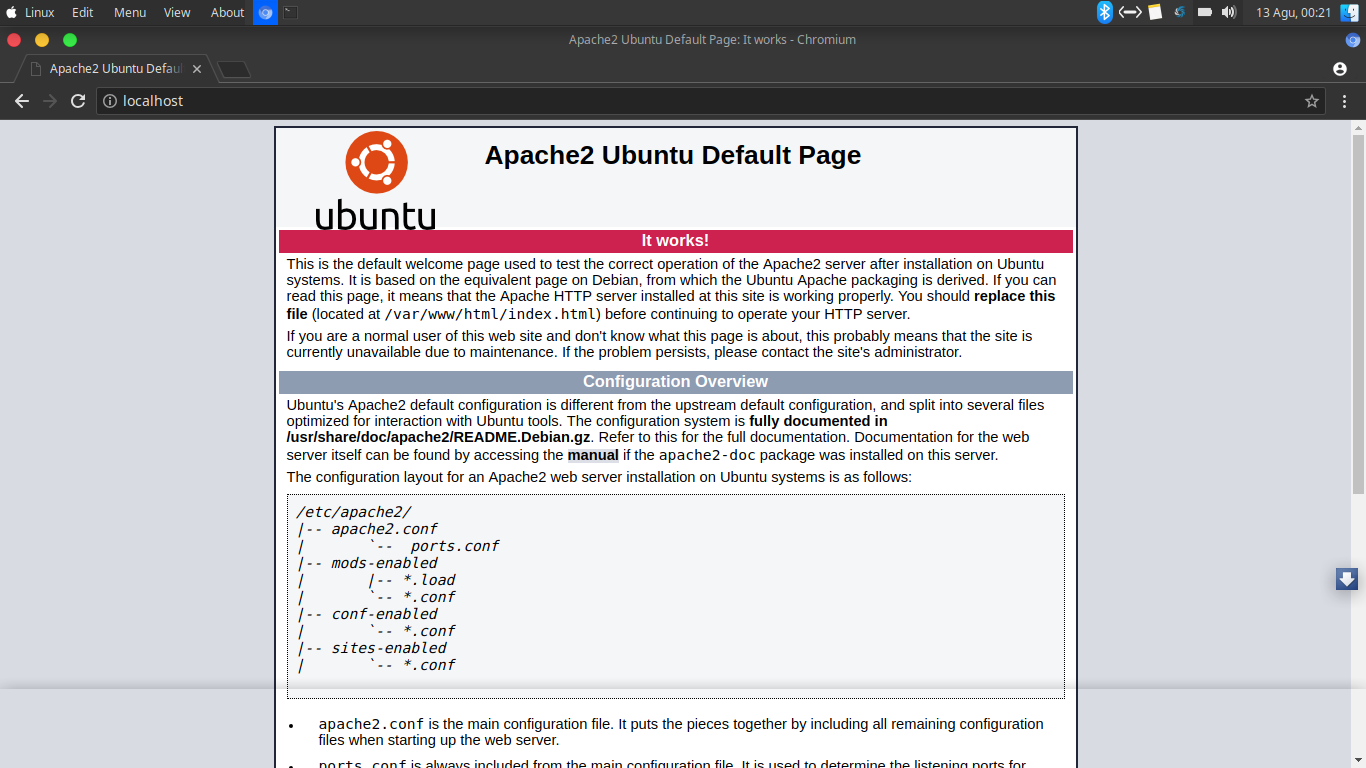Click the site information icon beside localhost
Screen dimensions: 1366x768
(107, 100)
